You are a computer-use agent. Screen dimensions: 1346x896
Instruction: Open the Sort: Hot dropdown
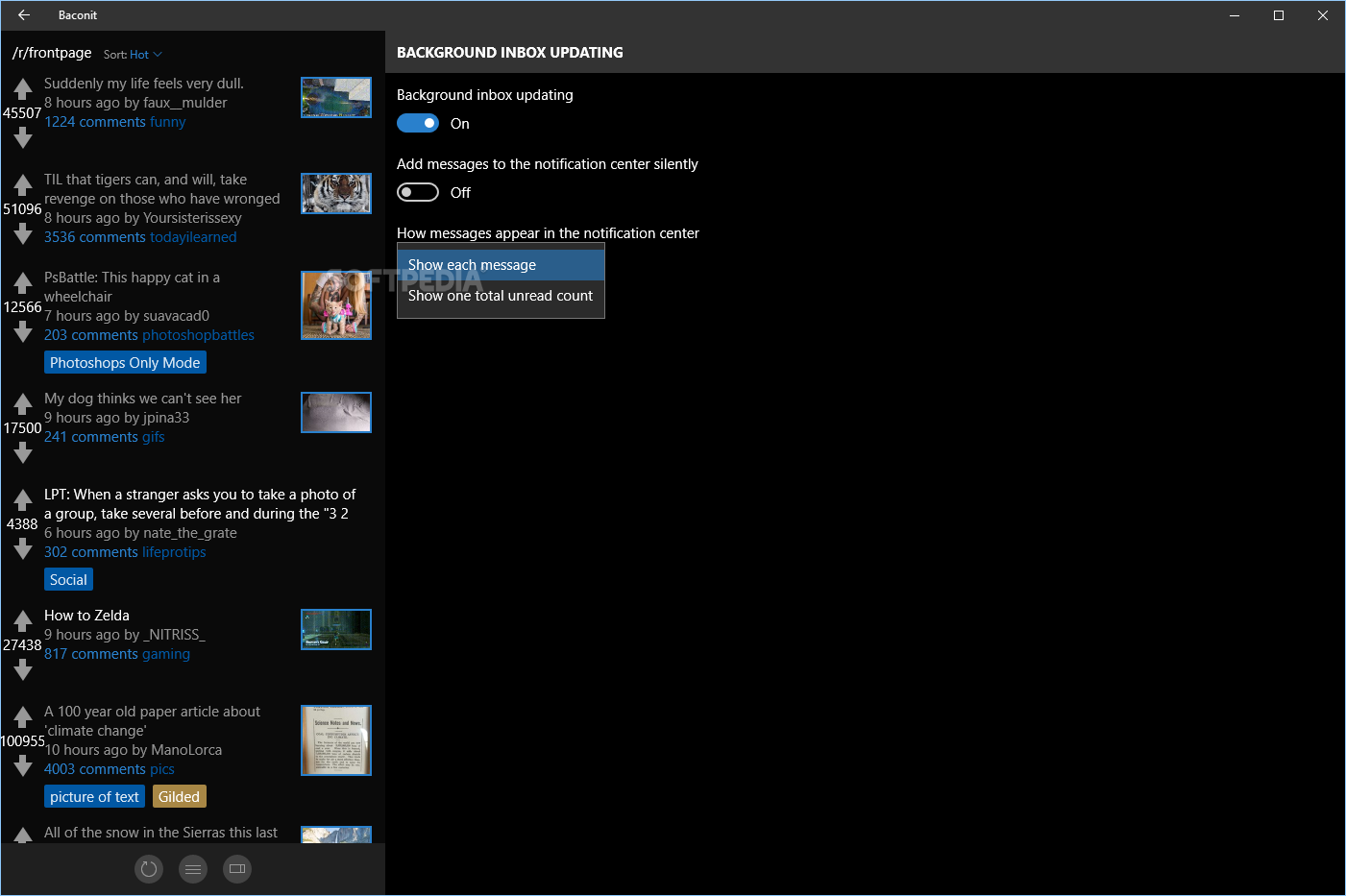point(134,55)
